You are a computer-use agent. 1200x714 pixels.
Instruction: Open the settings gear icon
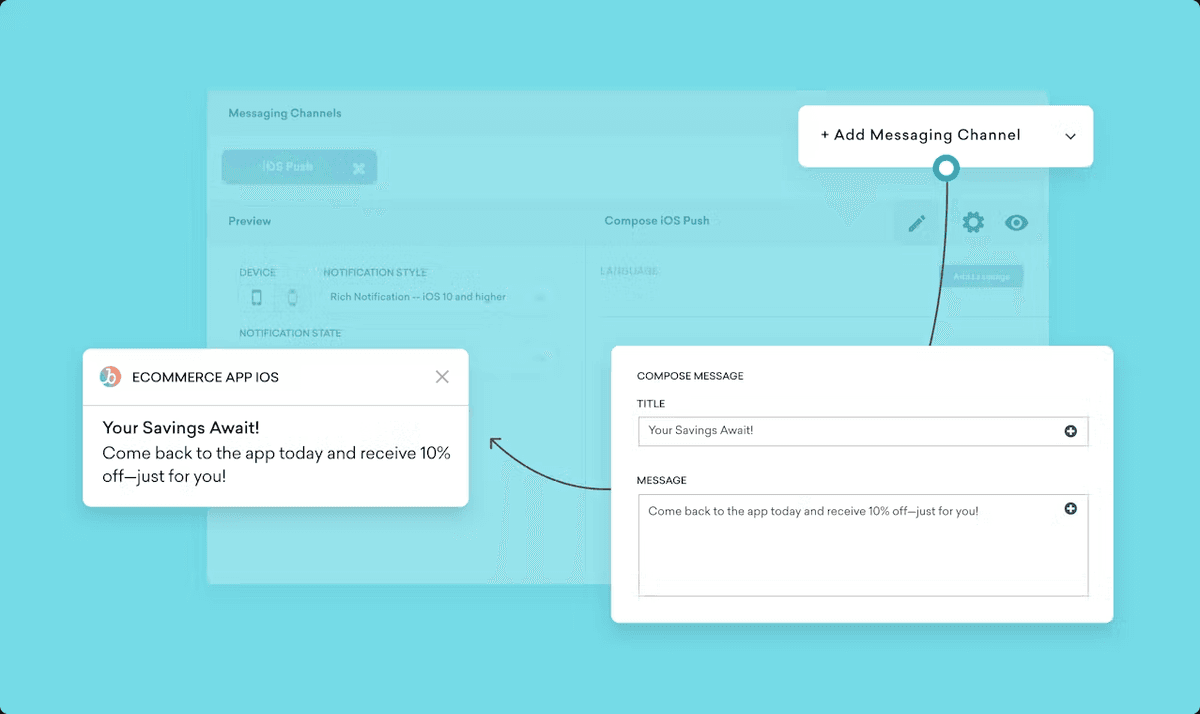pos(972,222)
